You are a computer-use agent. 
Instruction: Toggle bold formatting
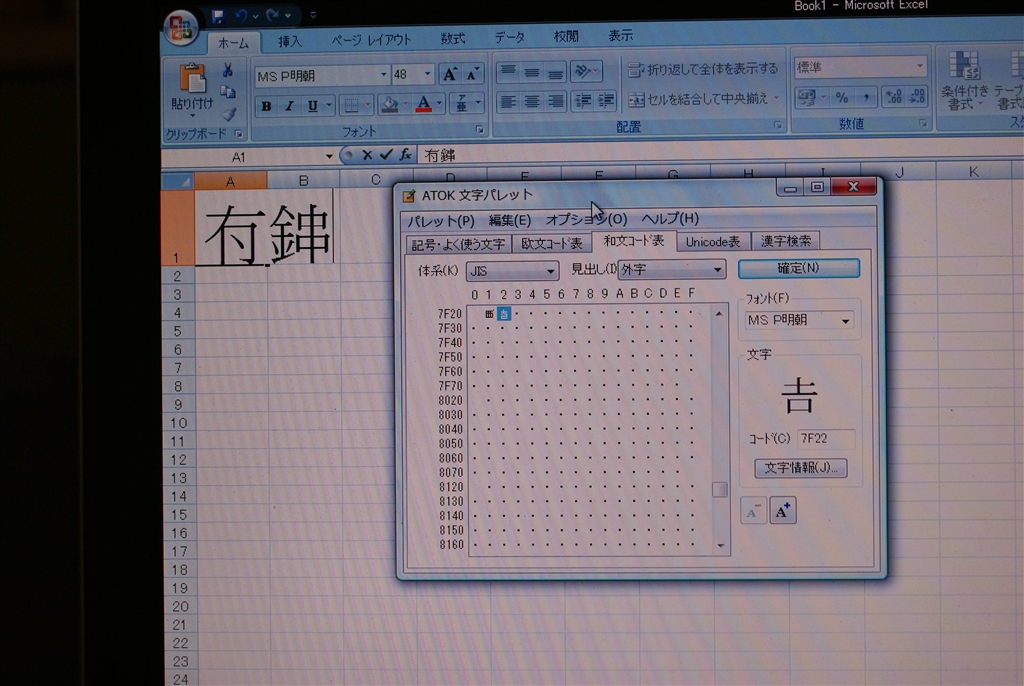[x=266, y=106]
